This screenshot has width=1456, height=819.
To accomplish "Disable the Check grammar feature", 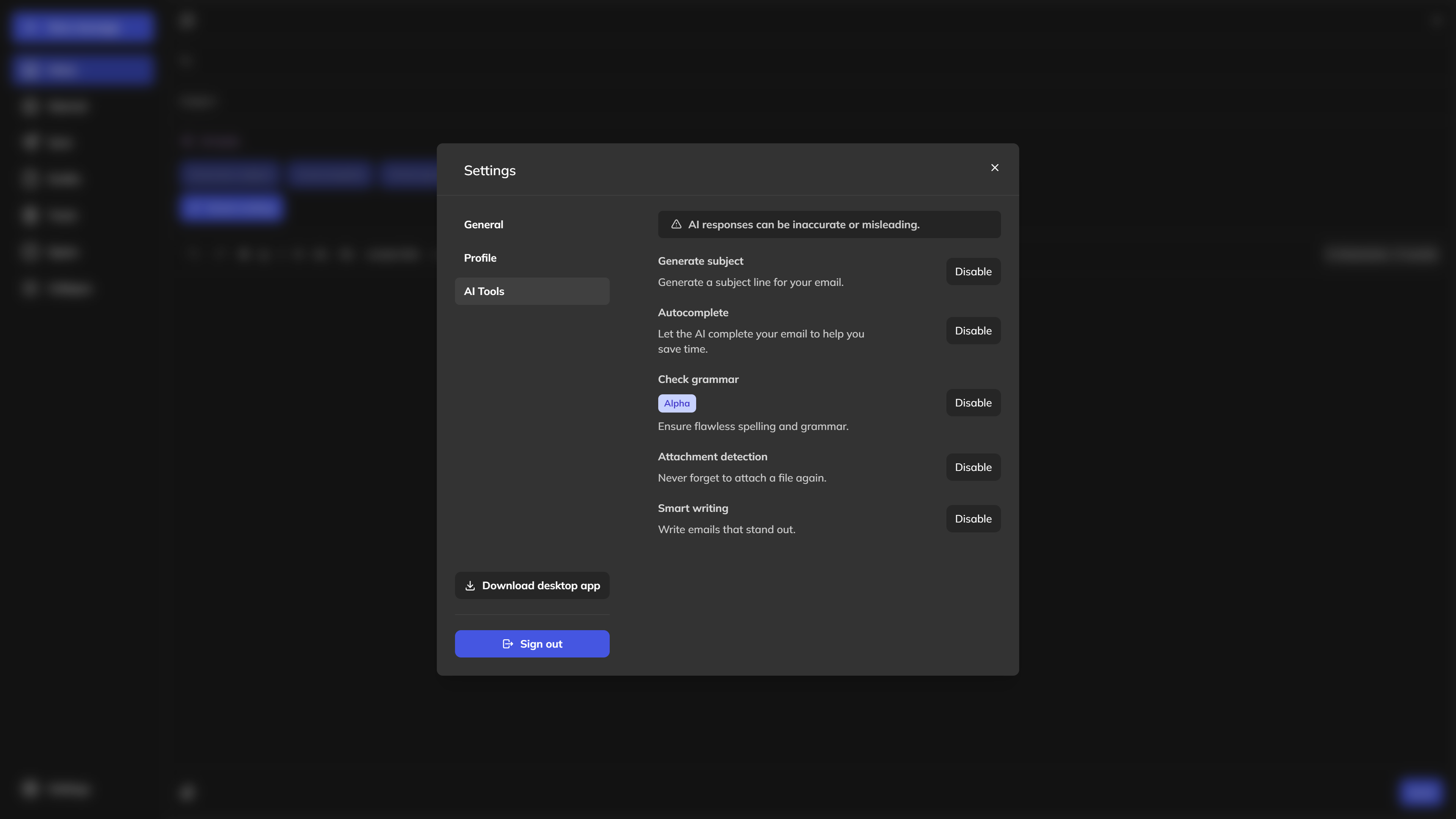I will (973, 402).
